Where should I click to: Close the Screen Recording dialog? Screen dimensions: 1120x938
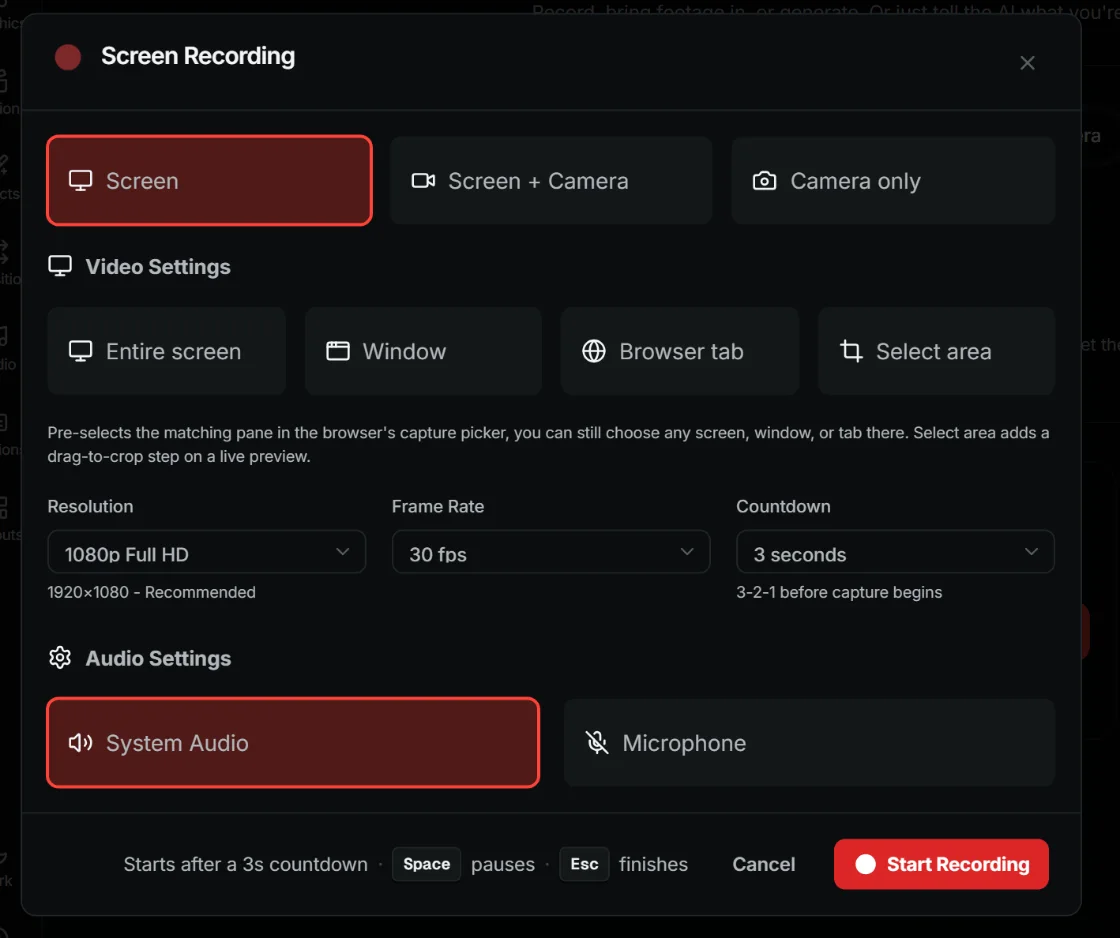[x=1027, y=63]
